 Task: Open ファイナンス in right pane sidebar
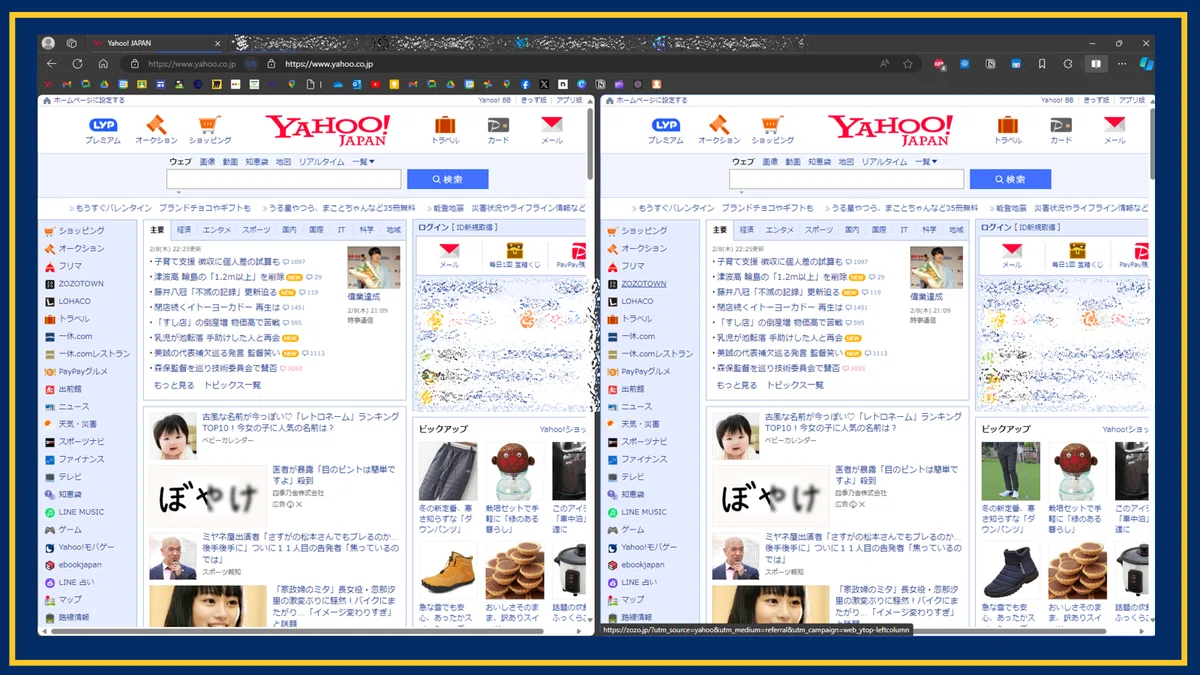pos(644,459)
